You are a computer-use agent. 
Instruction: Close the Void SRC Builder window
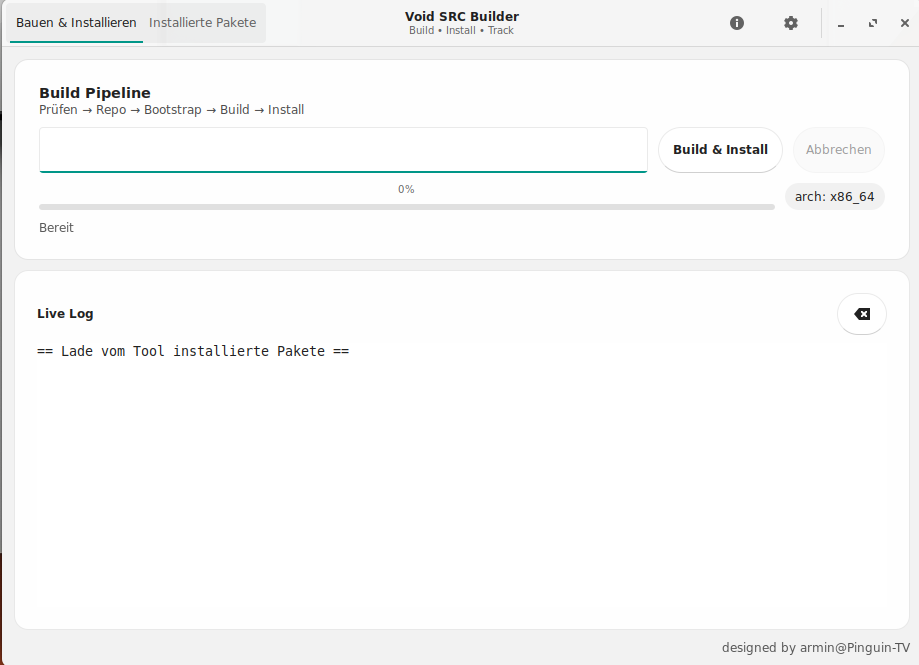point(903,24)
